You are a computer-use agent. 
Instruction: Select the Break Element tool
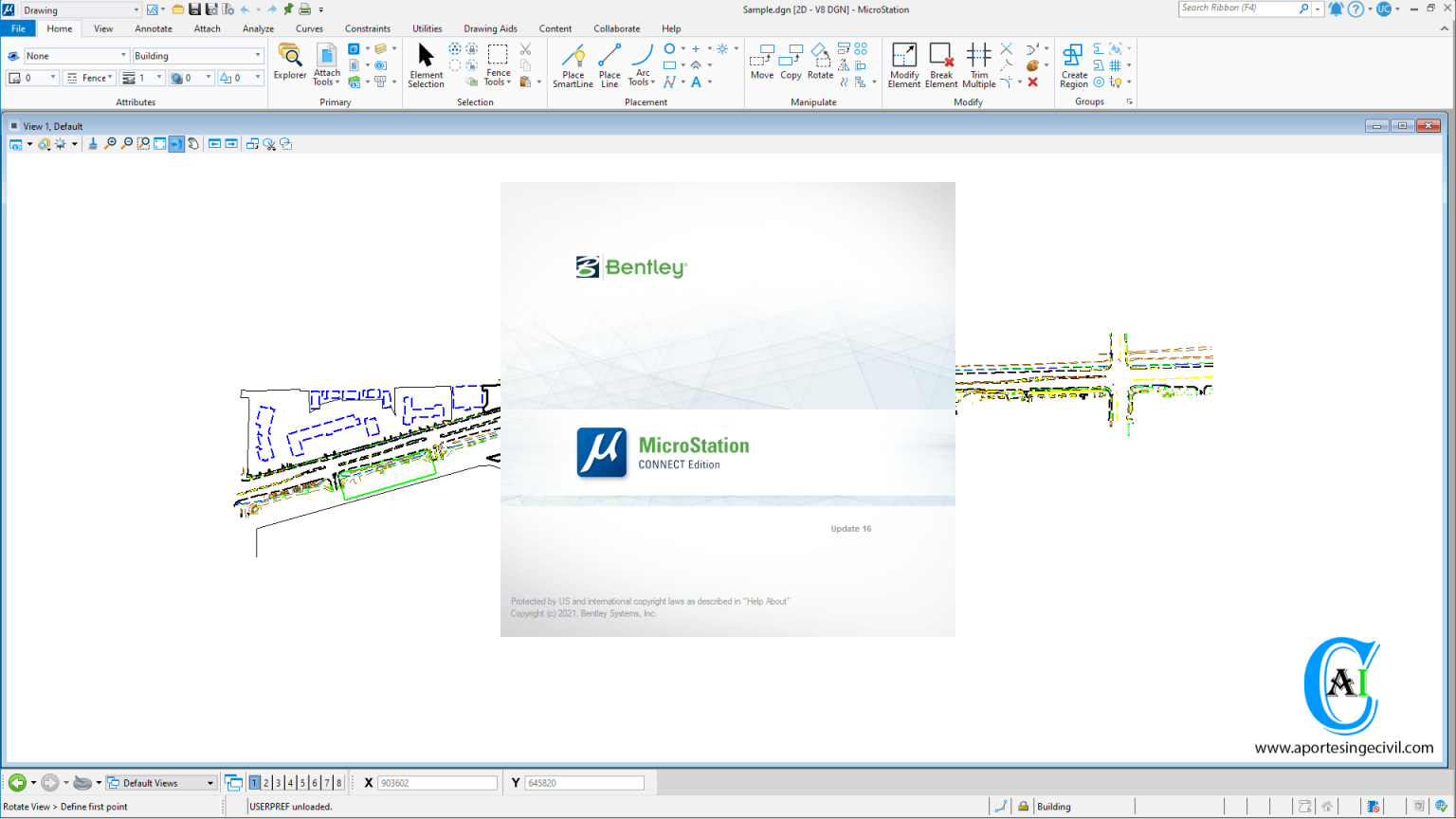pyautogui.click(x=940, y=64)
